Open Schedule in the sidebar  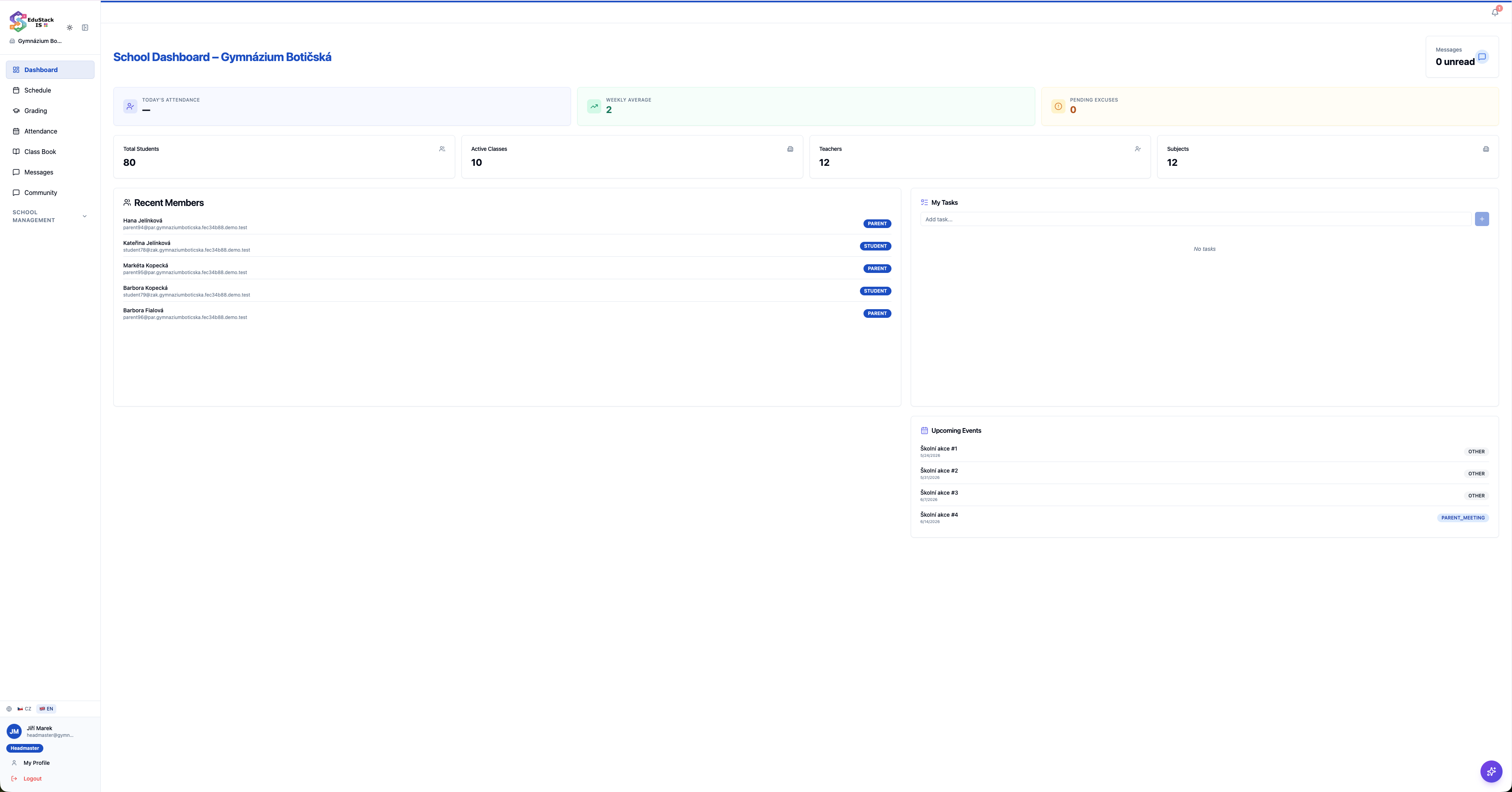tap(50, 91)
